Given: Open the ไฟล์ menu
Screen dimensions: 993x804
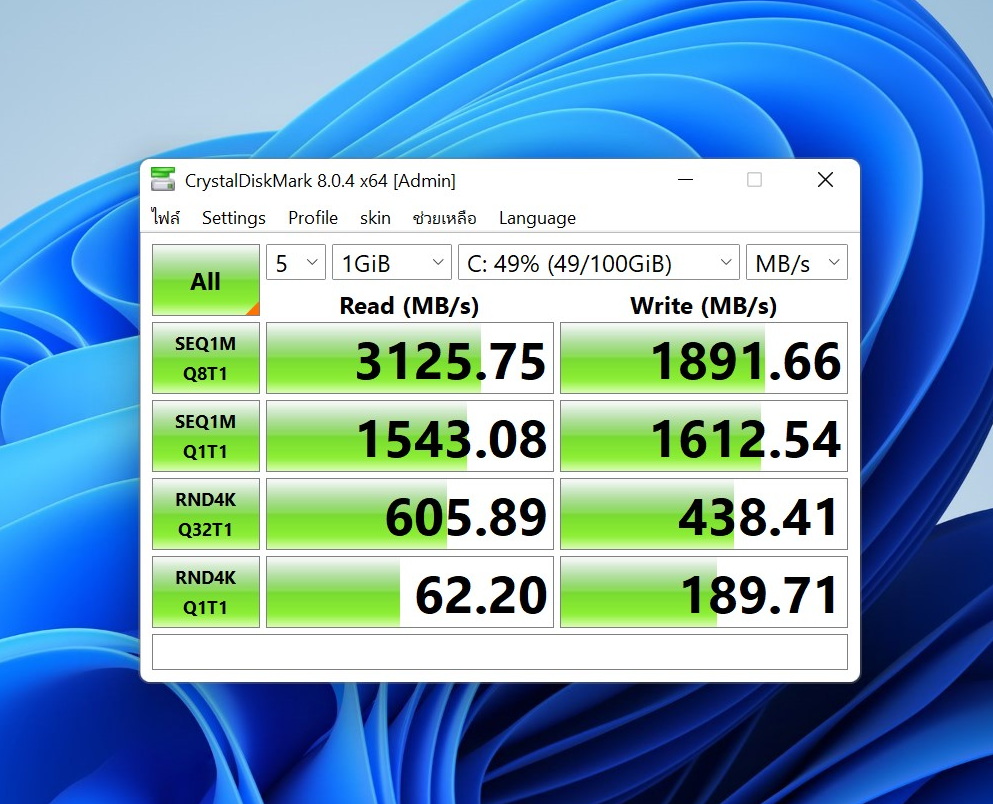Looking at the screenshot, I should 166,218.
